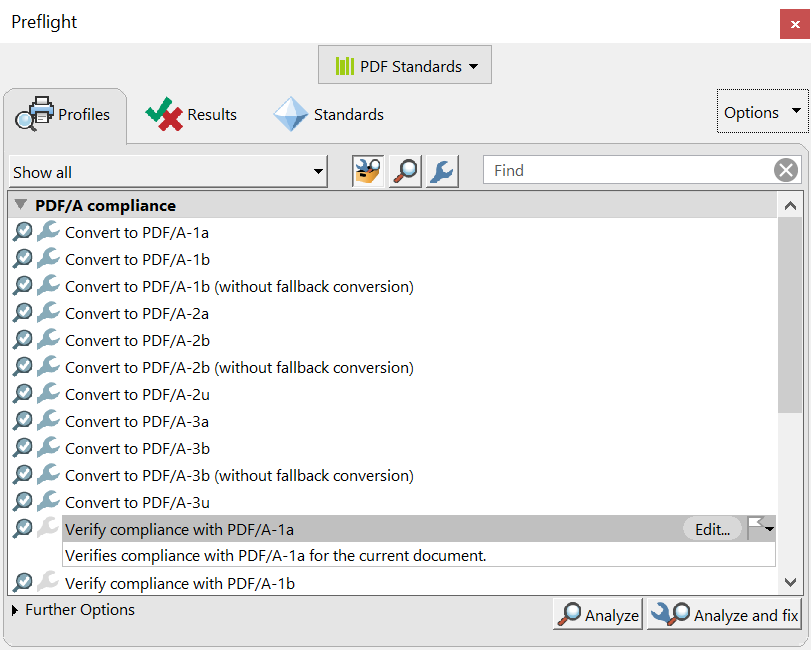Open the Options menu
The height and width of the screenshot is (650, 811).
tap(762, 112)
